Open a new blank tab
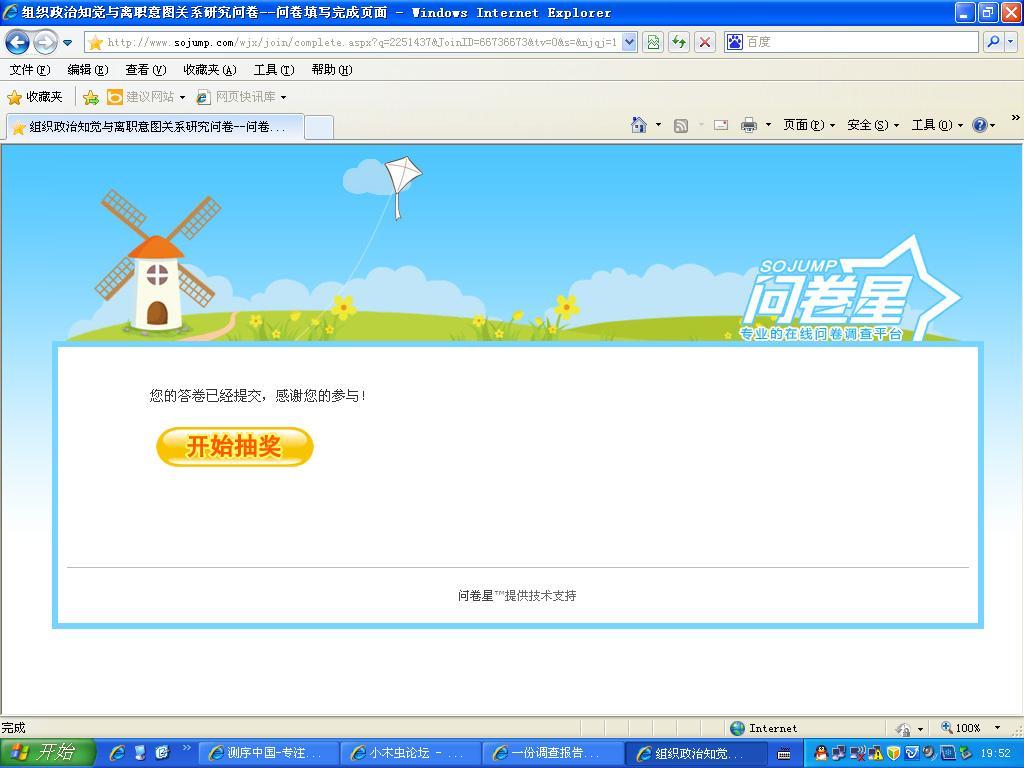Screen dimensions: 1024x768 (x=319, y=127)
